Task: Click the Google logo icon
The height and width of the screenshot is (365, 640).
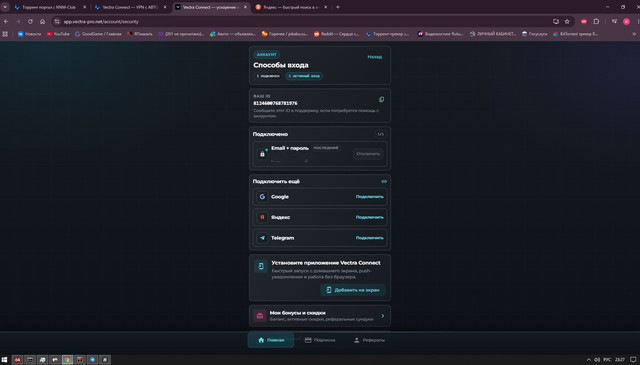Action: [262, 197]
